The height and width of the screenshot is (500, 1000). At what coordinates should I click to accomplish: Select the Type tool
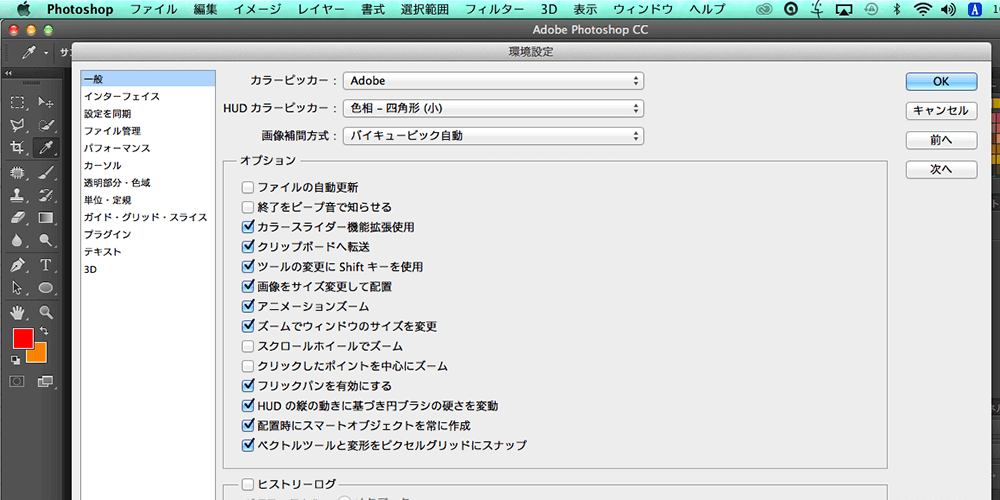45,265
